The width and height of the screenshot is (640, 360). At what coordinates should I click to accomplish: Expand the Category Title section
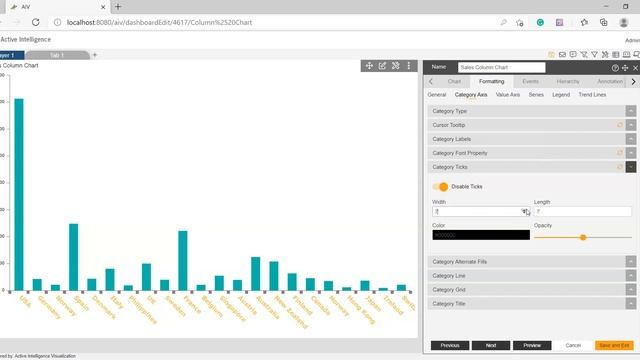pos(631,304)
